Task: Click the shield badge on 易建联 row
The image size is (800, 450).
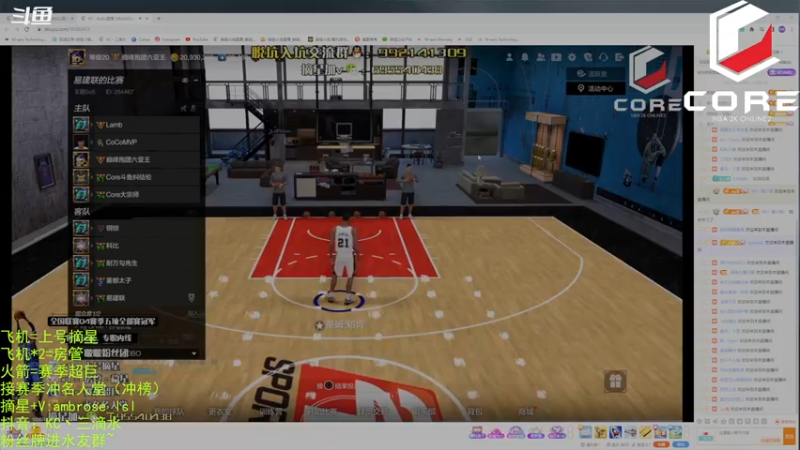Action: click(191, 297)
